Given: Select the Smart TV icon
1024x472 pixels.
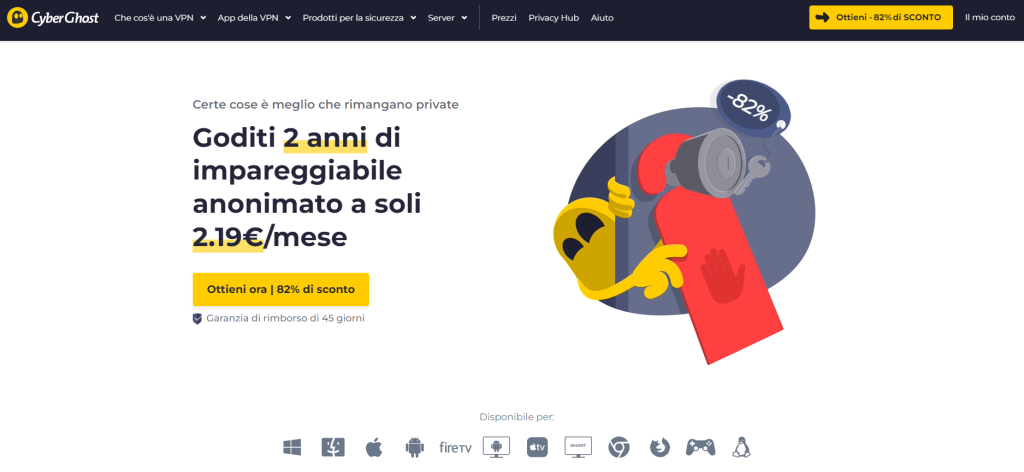Looking at the screenshot, I should coord(578,447).
